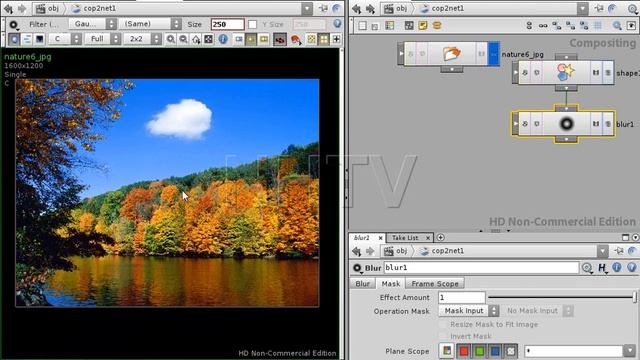Open the C plane dropdown in viewer

tap(65, 39)
